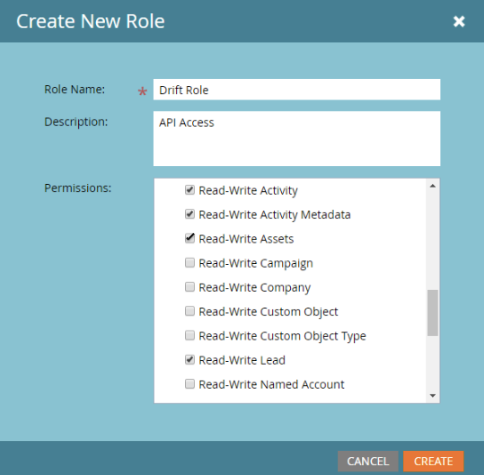Enable Read-Write Custom Object permission
The height and width of the screenshot is (475, 484).
click(190, 311)
